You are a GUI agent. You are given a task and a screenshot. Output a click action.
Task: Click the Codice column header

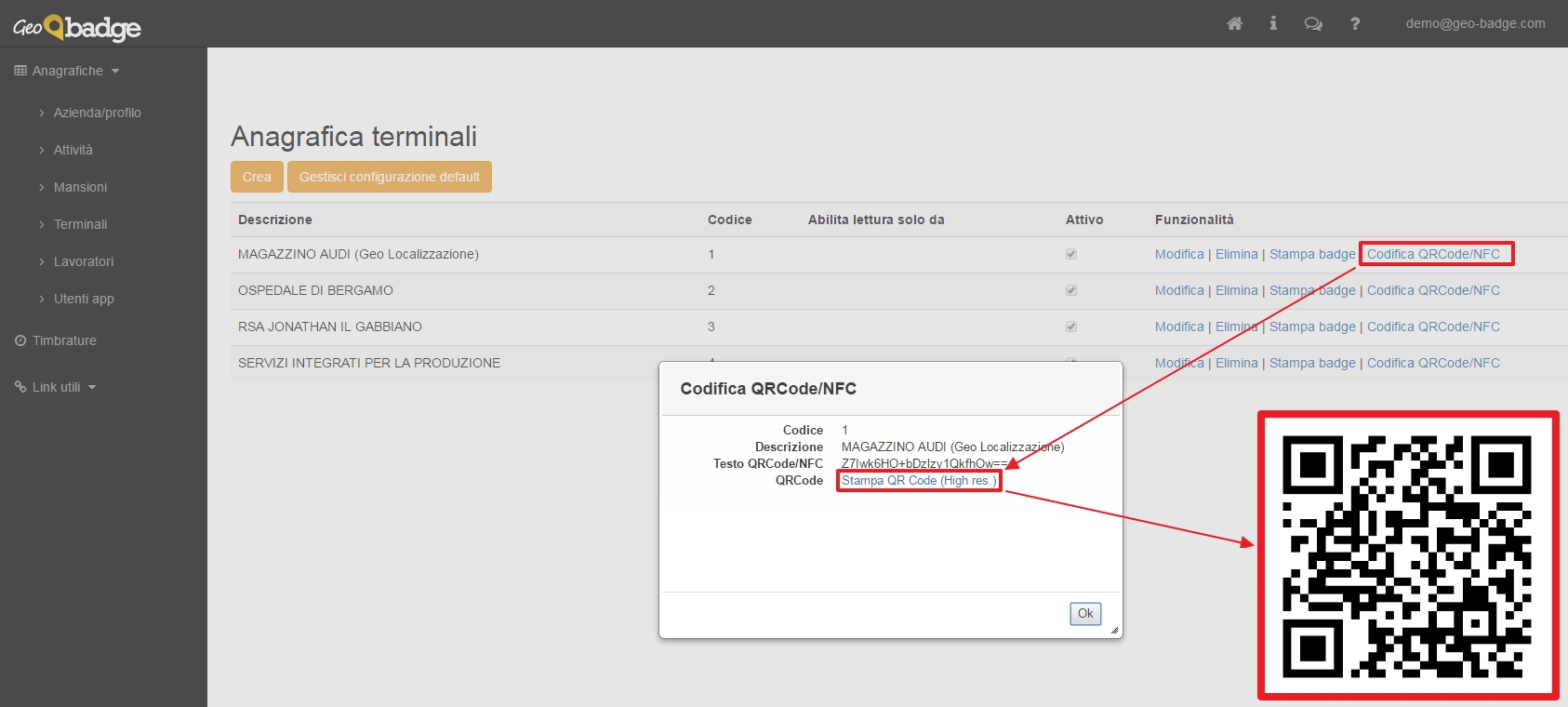coord(730,220)
